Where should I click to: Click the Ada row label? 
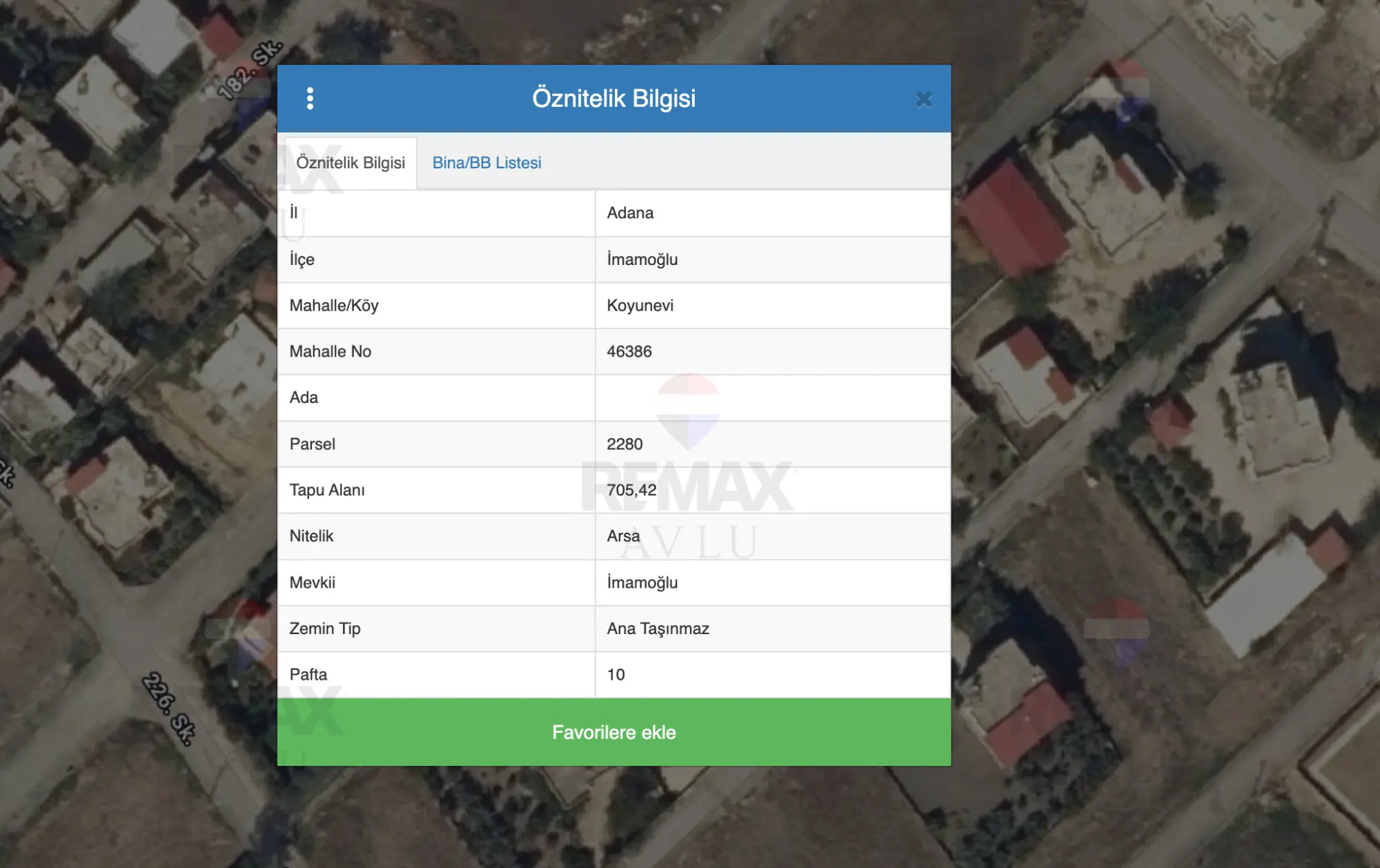click(x=304, y=398)
